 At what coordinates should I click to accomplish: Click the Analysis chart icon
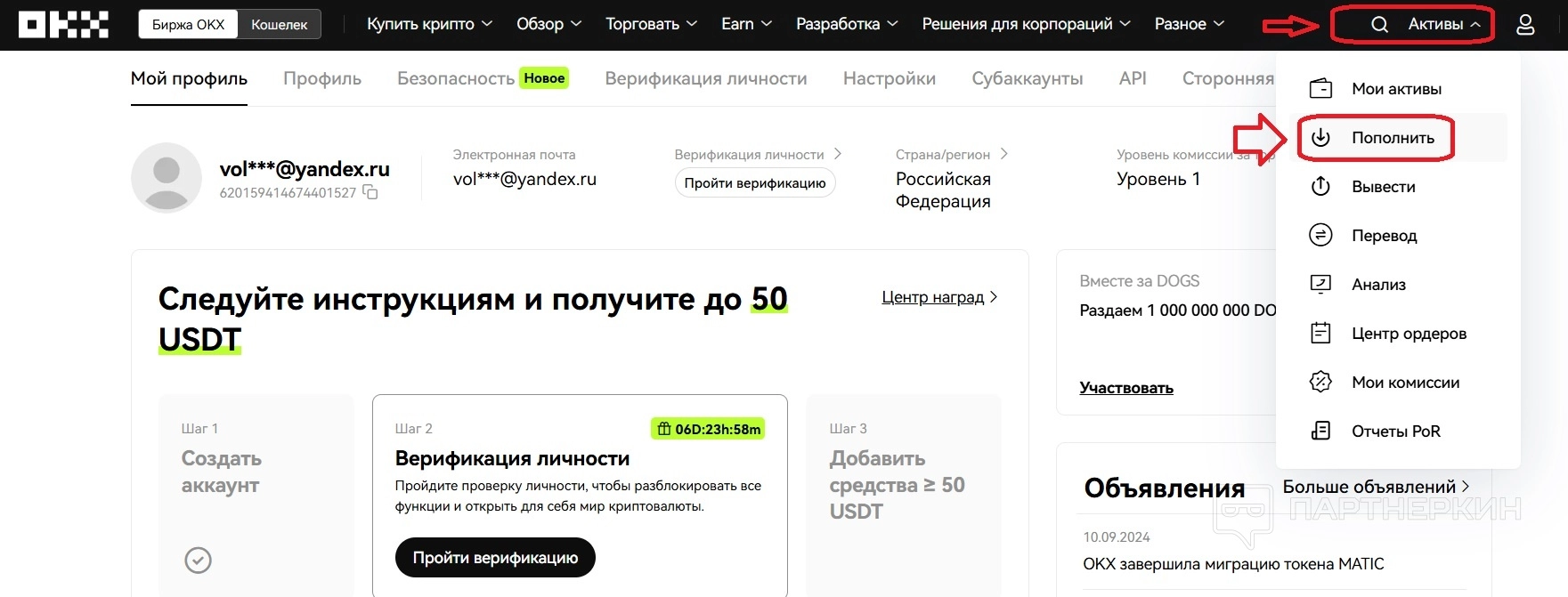pos(1320,285)
